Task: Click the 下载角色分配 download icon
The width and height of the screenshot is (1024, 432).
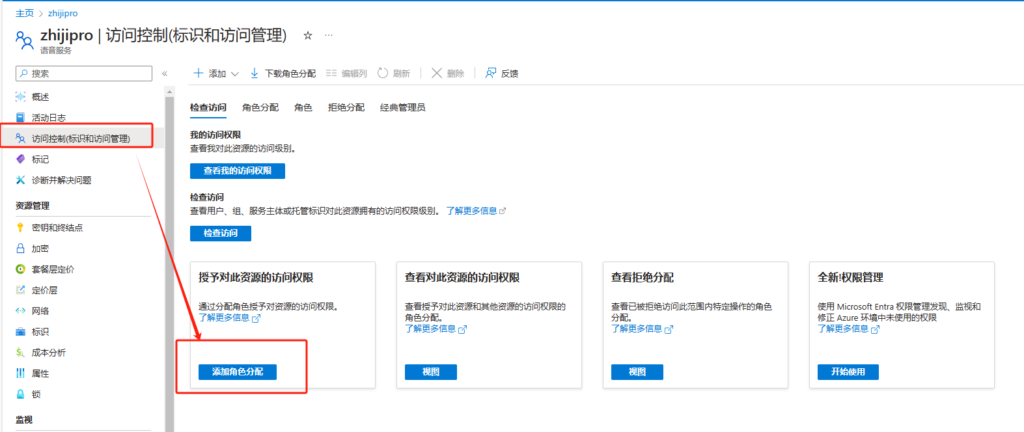Action: pos(255,73)
